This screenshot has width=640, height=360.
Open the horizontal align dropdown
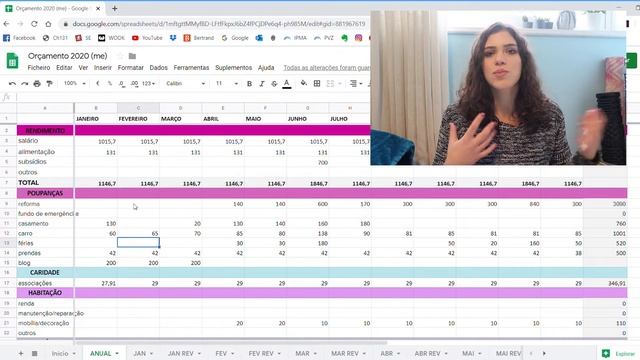(x=356, y=84)
